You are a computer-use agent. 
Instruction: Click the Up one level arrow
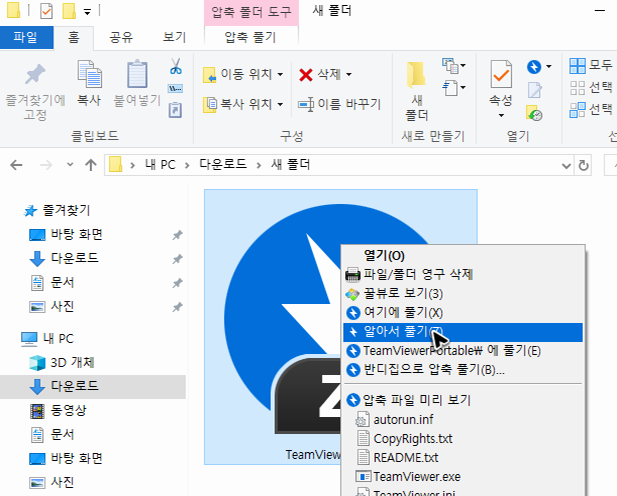point(91,165)
